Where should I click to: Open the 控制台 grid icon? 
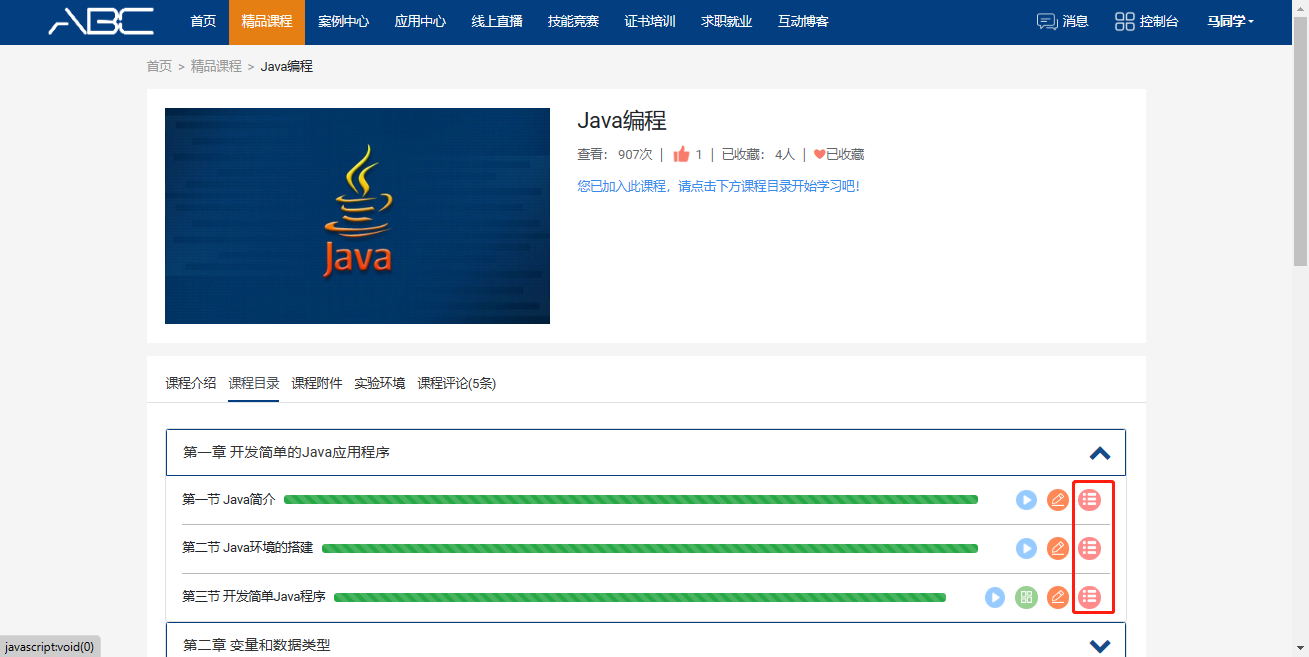click(x=1125, y=21)
